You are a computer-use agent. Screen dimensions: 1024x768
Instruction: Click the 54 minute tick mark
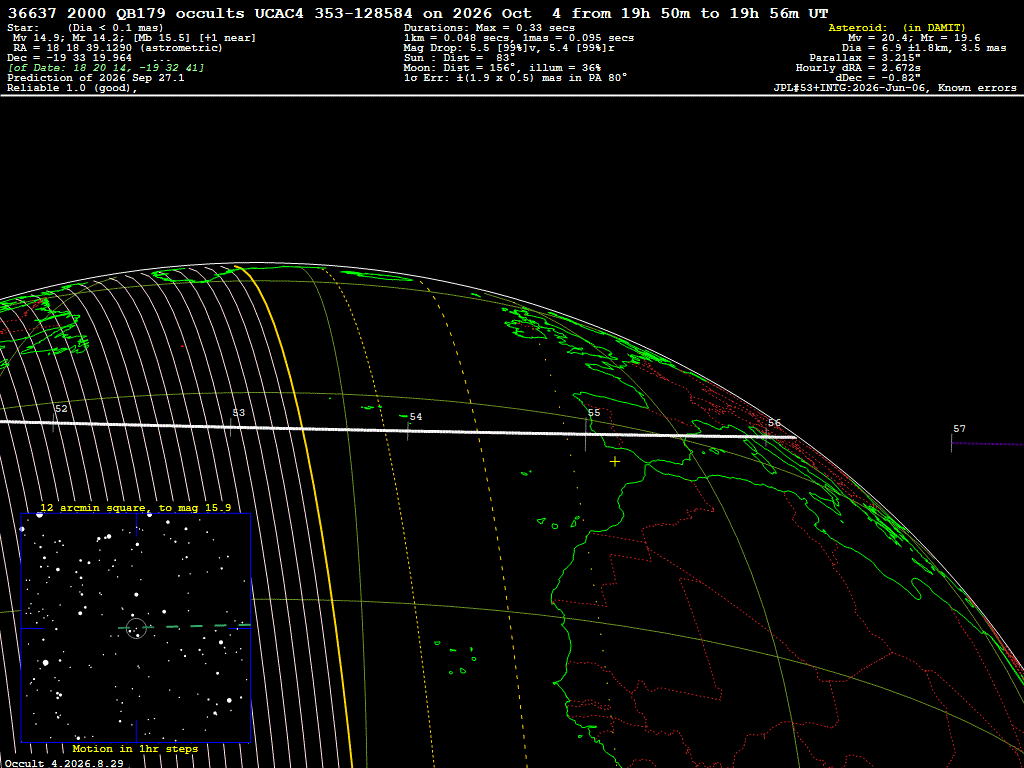click(x=408, y=431)
